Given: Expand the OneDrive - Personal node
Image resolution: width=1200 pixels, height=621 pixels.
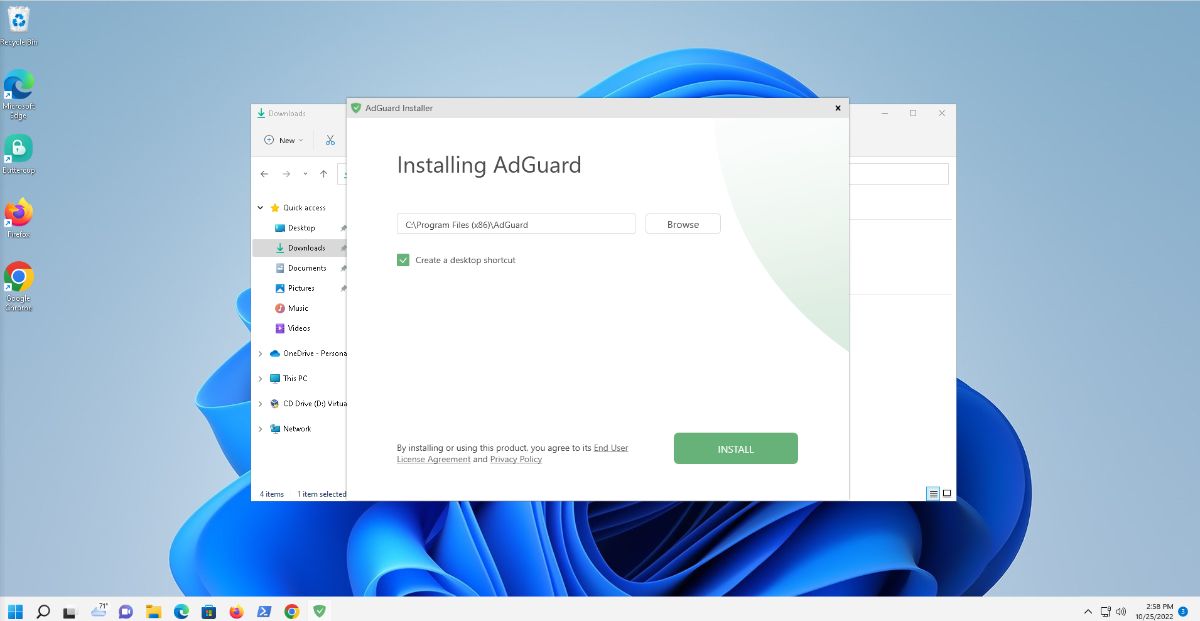Looking at the screenshot, I should point(261,353).
